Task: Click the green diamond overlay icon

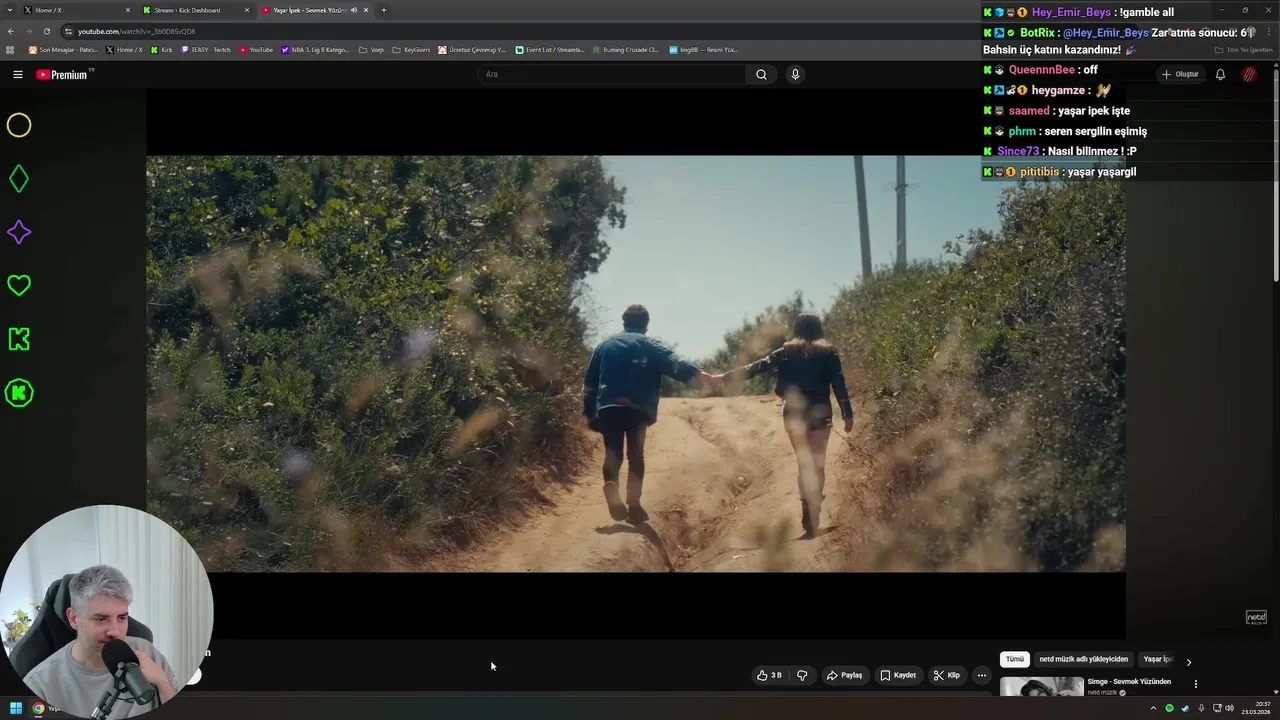Action: [x=19, y=179]
